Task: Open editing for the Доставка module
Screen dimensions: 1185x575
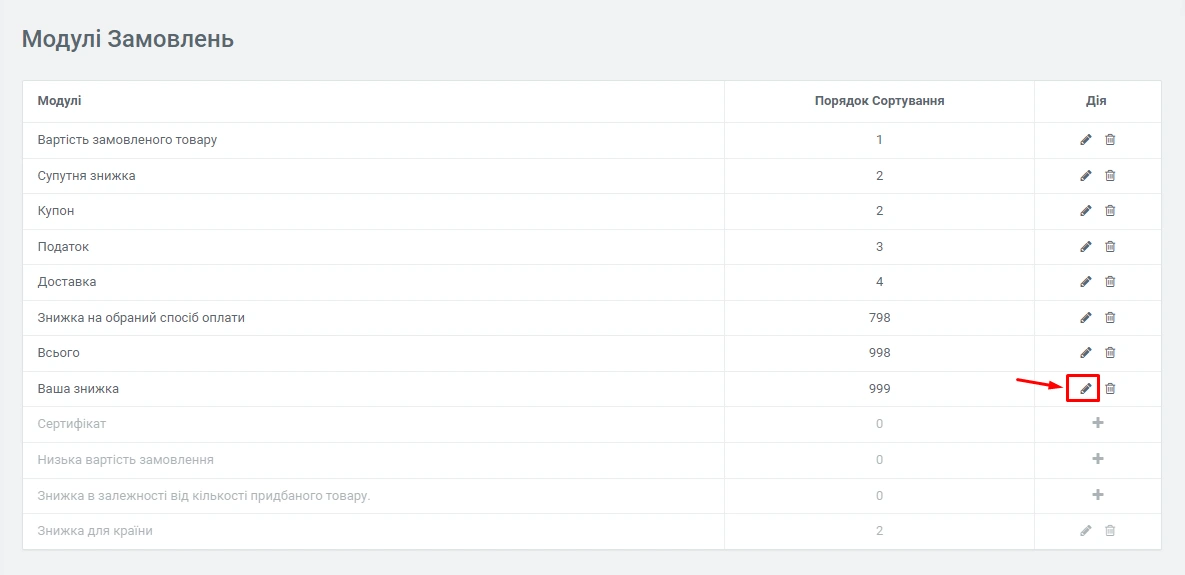Action: pos(1086,282)
